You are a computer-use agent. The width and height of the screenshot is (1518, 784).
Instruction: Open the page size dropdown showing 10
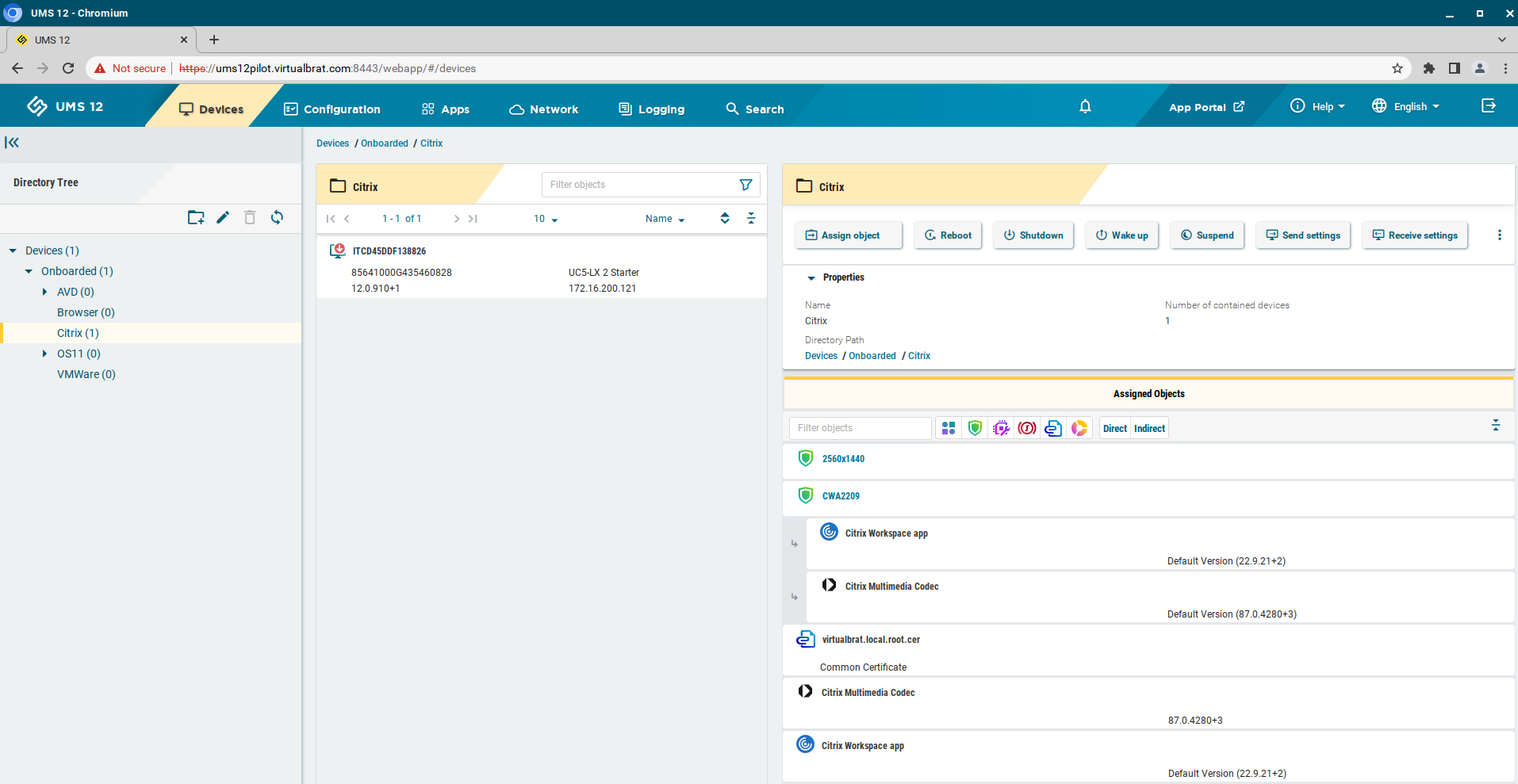pos(544,218)
